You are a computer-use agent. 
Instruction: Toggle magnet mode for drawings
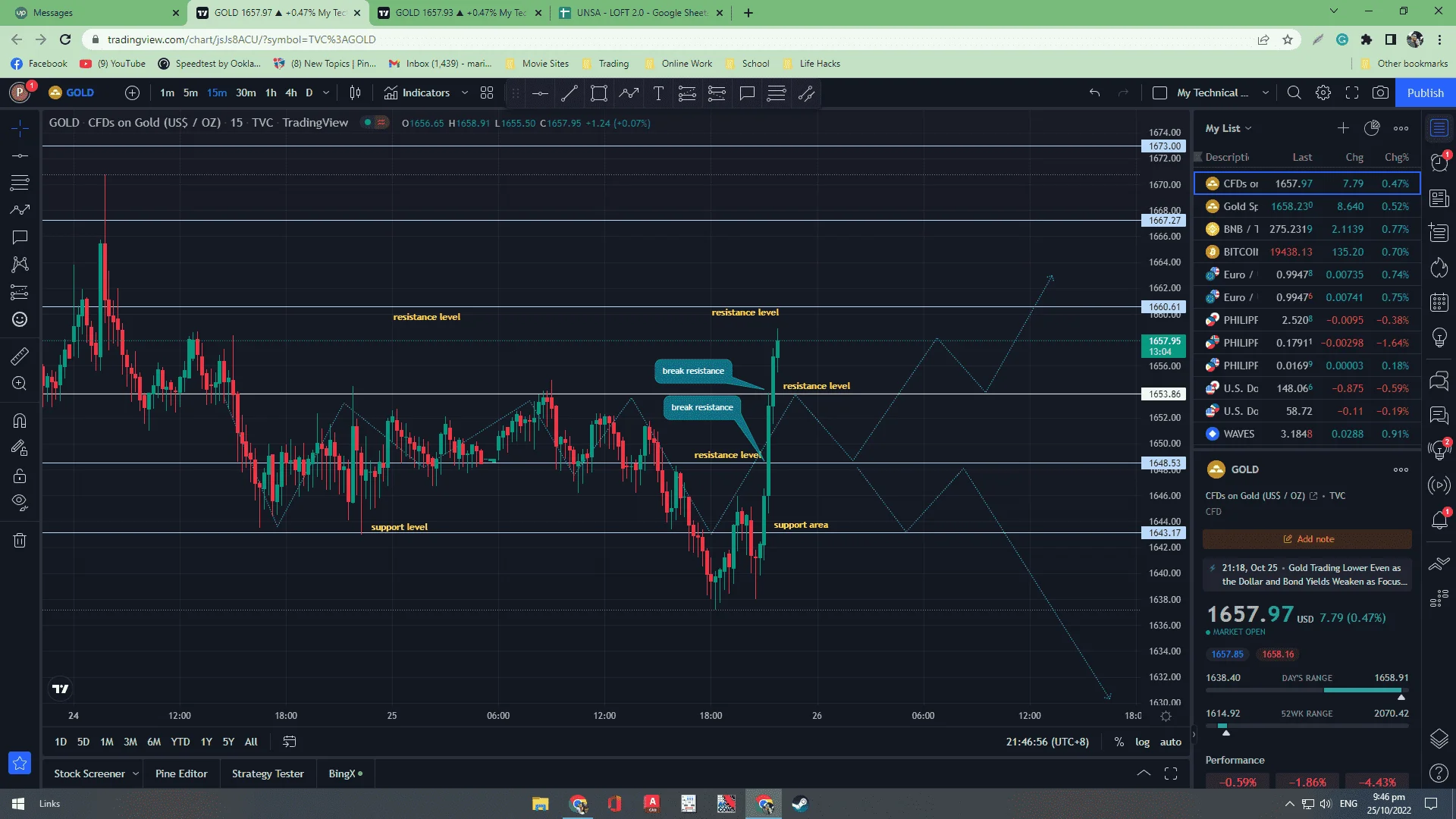(20, 421)
